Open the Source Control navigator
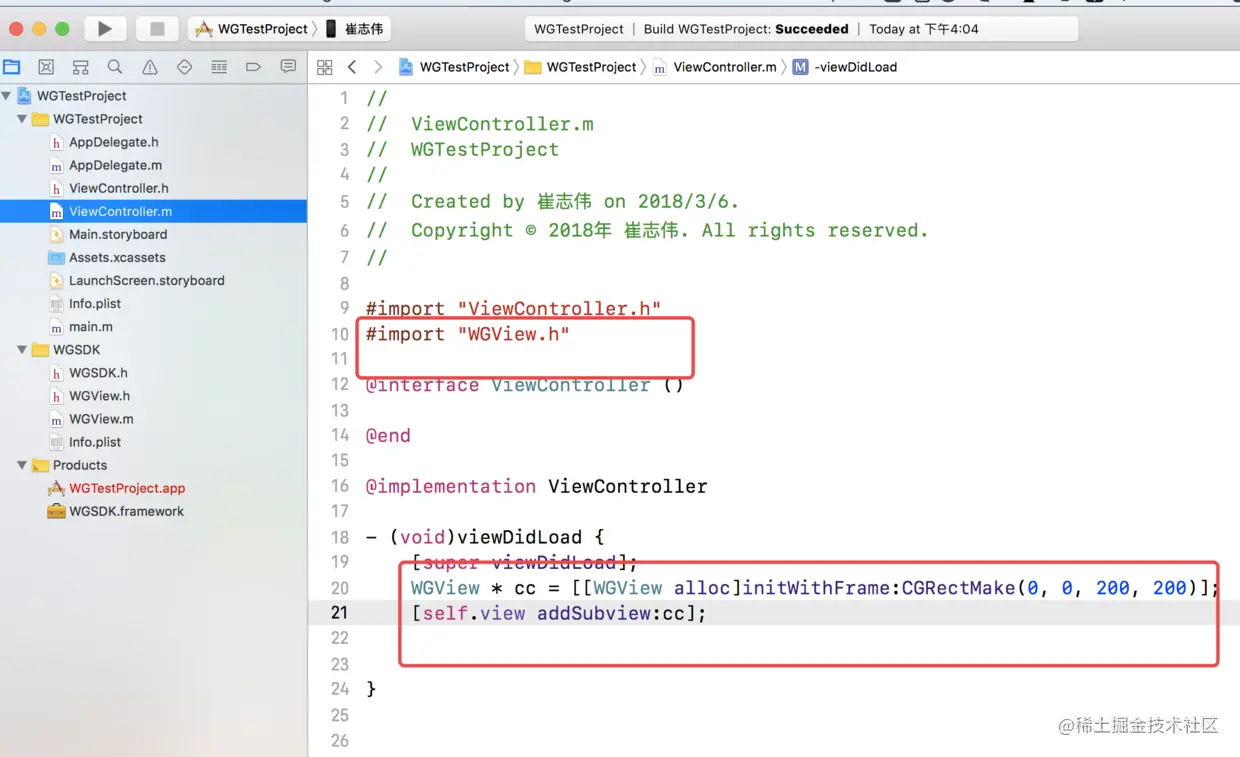The width and height of the screenshot is (1240, 757). [46, 67]
